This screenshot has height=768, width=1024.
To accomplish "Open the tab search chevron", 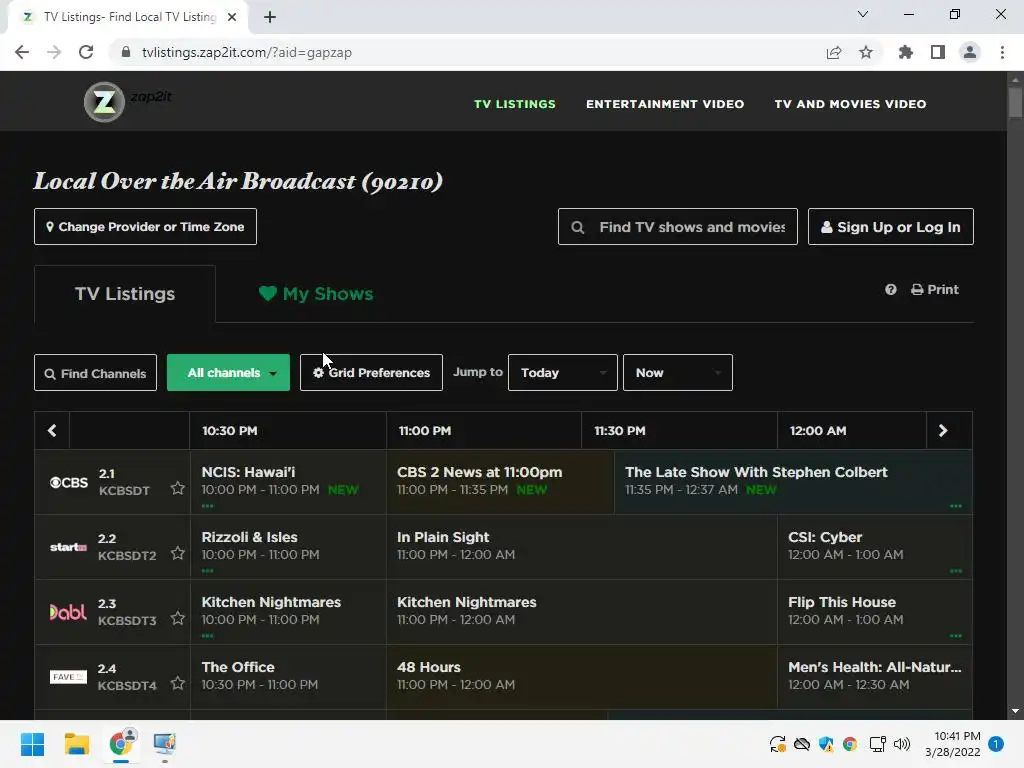I will (863, 14).
